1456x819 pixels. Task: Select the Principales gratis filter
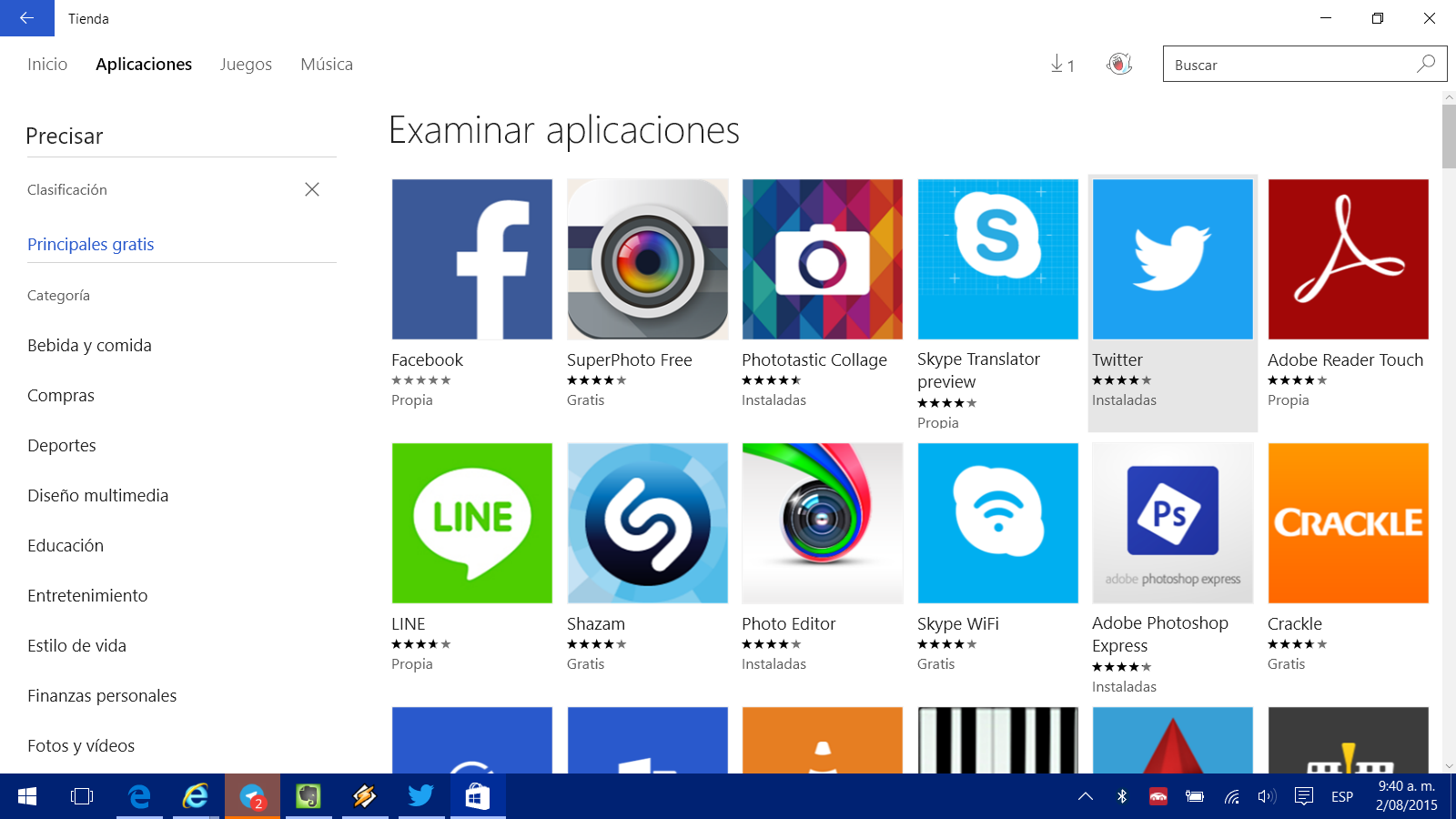pos(91,244)
